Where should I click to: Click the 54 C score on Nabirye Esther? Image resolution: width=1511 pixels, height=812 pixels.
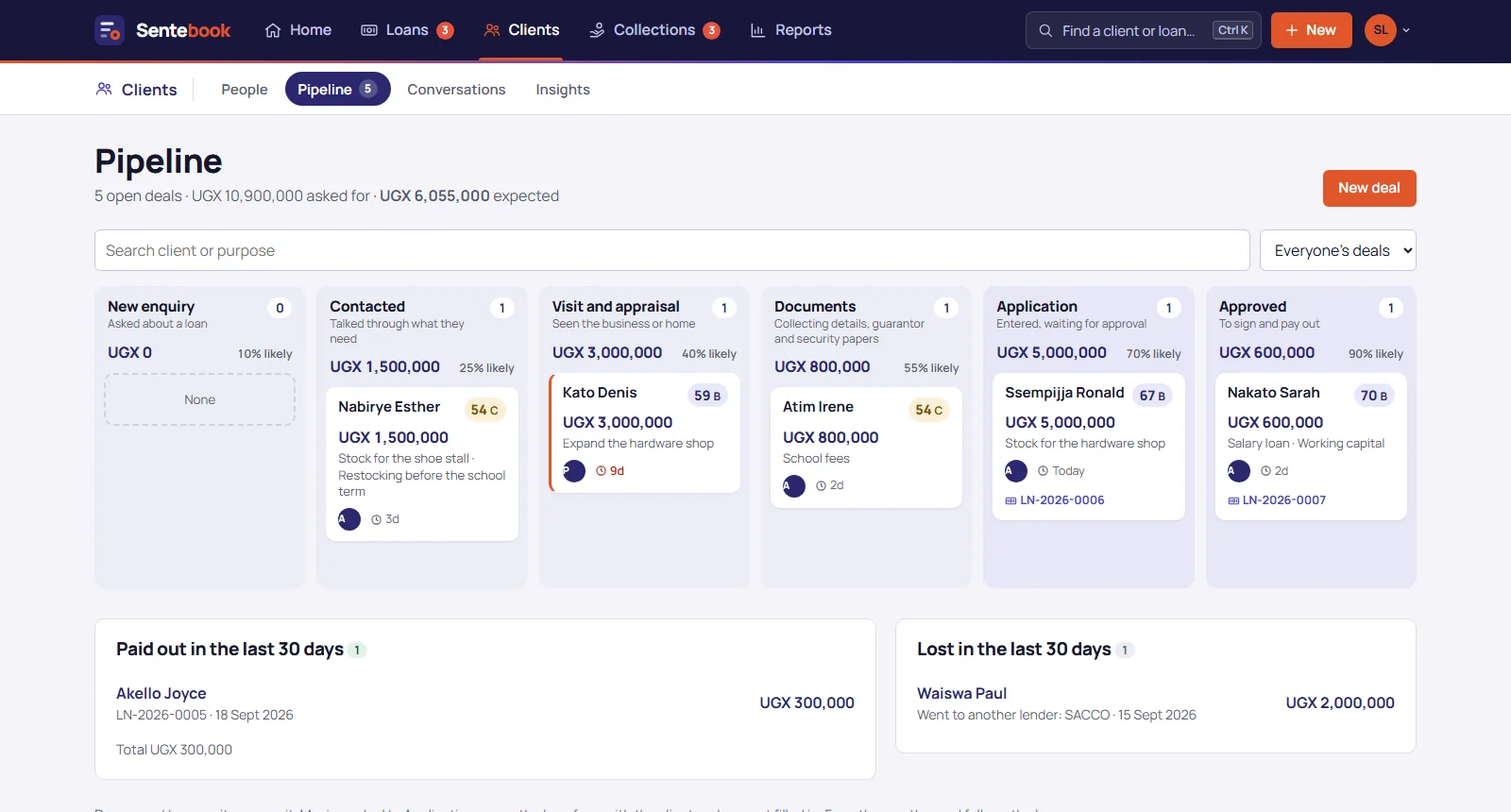484,410
